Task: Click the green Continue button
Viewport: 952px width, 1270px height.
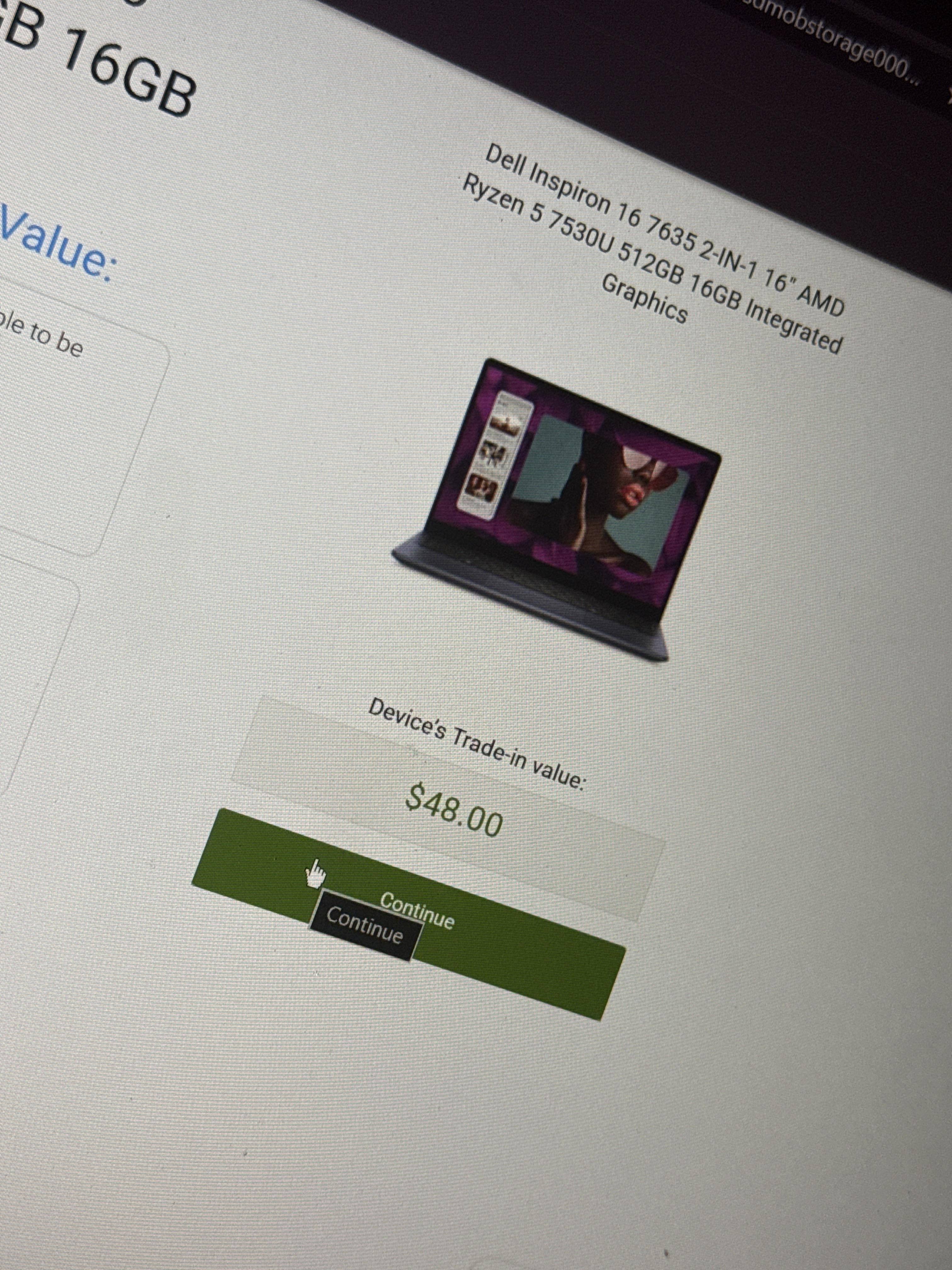Action: pos(409,915)
